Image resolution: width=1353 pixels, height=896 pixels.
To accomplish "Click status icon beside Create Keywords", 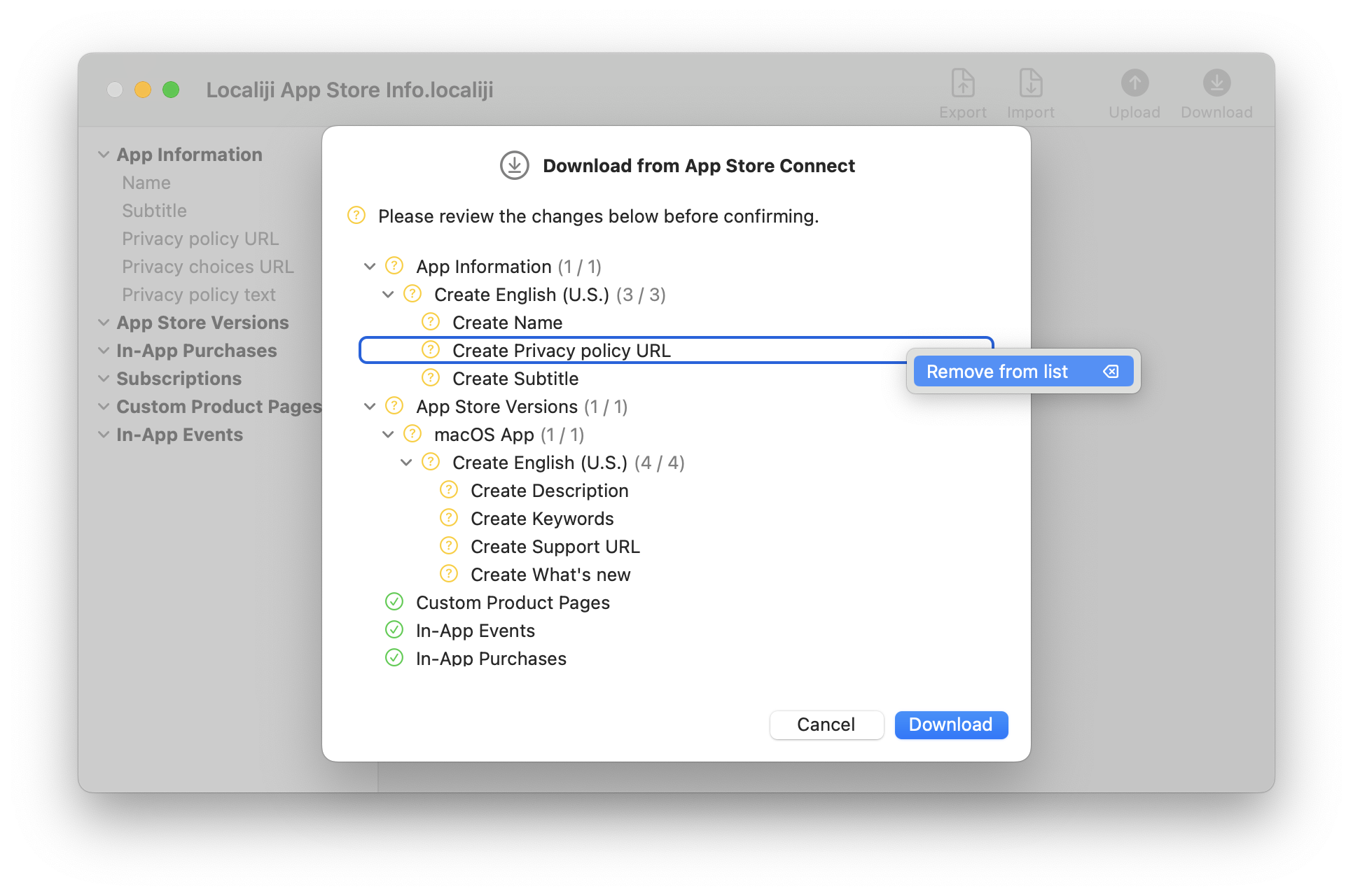I will [x=449, y=518].
